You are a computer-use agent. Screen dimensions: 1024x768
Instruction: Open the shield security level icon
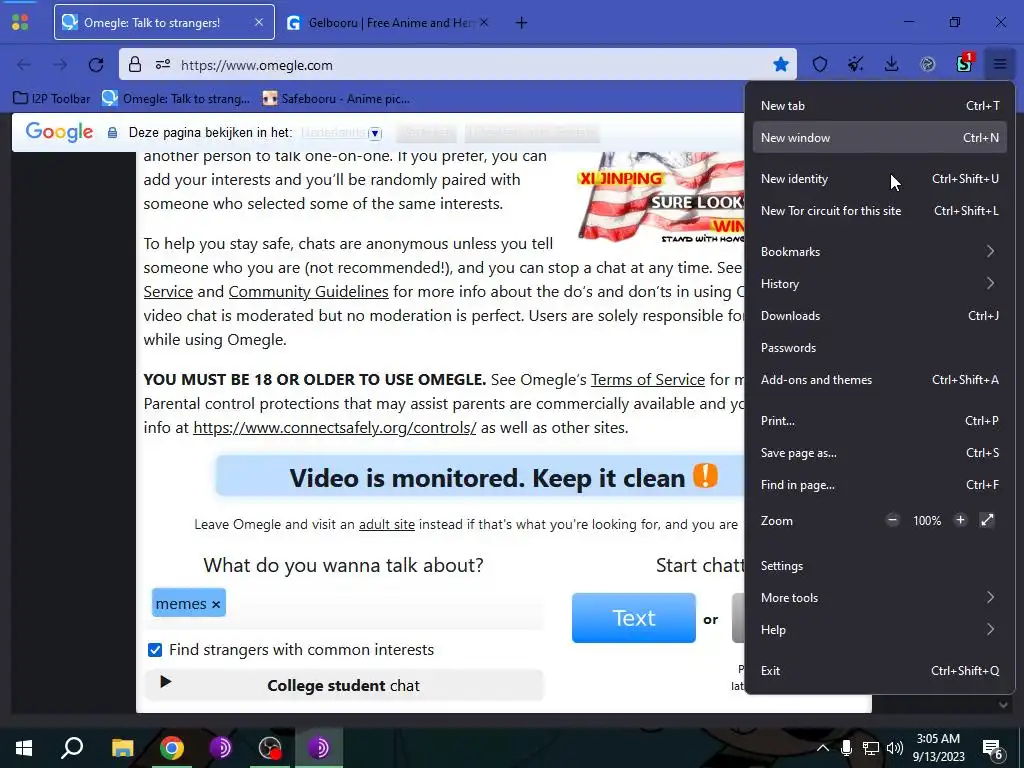(820, 64)
